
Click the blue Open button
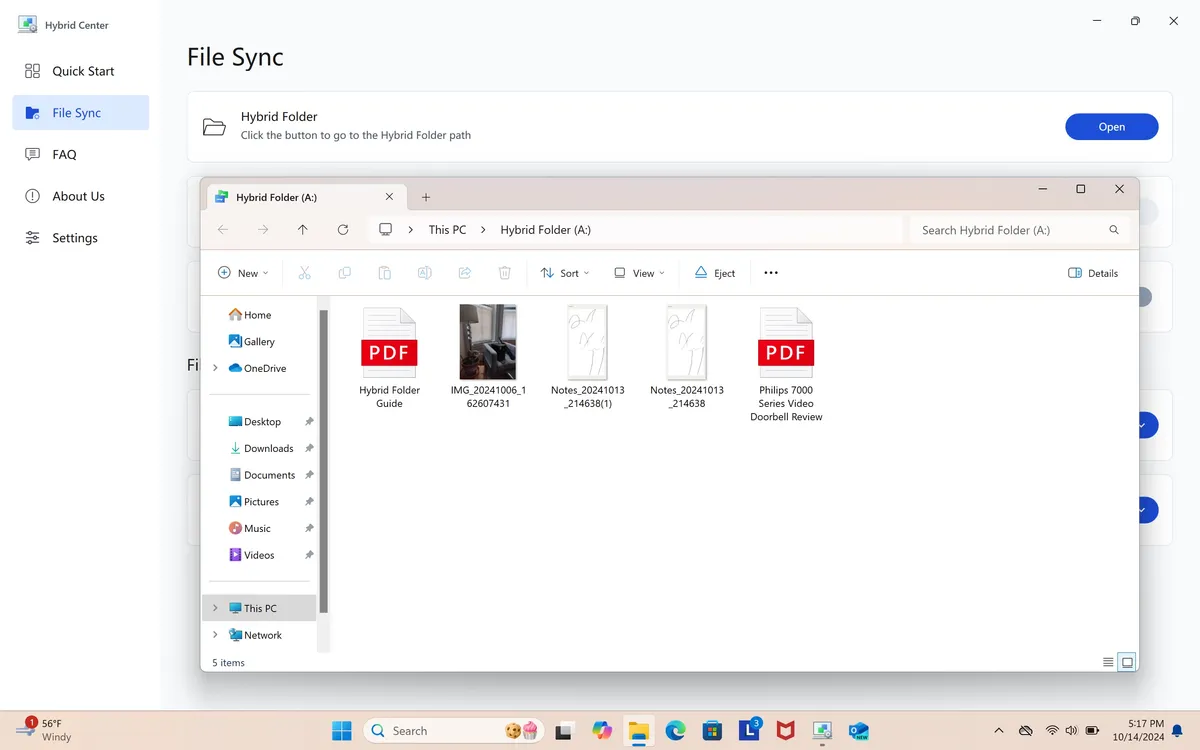click(x=1111, y=127)
